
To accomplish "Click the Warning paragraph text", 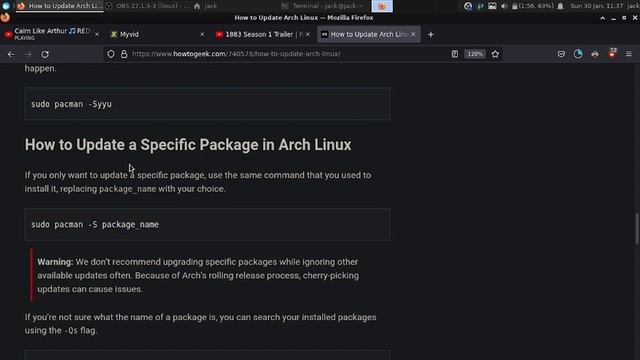I will click(x=198, y=275).
